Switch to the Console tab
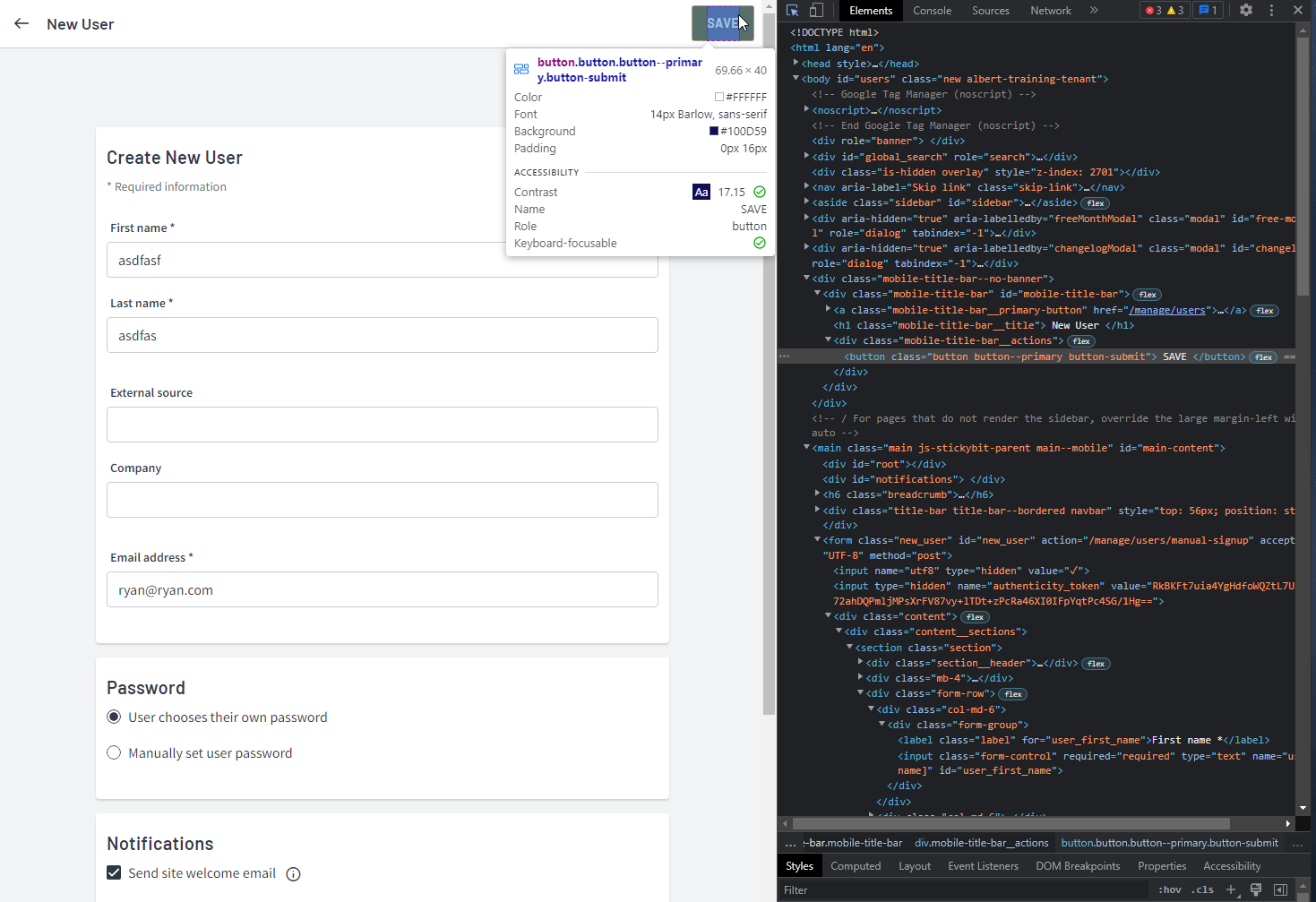 tap(932, 11)
